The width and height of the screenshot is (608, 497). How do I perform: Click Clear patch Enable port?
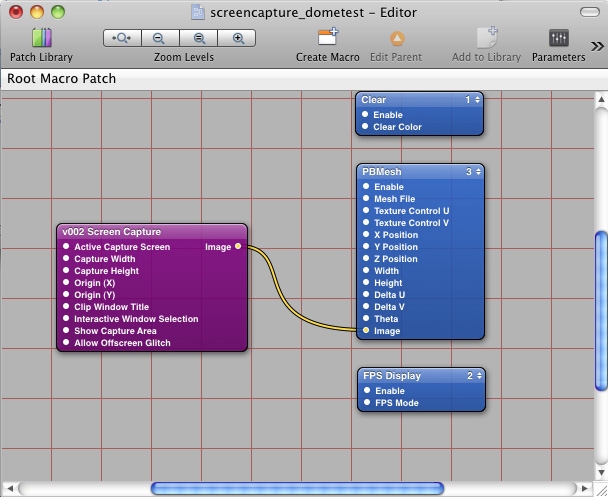[365, 114]
